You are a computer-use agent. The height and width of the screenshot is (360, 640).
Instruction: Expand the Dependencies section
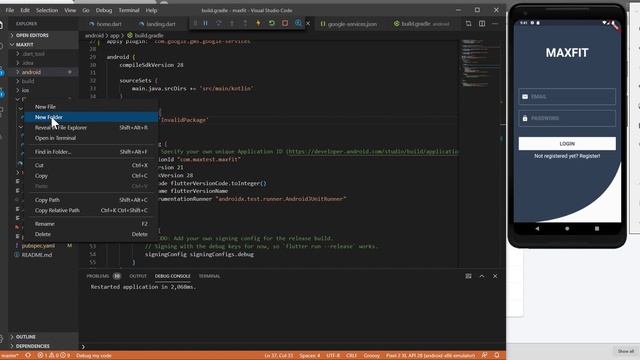[43, 346]
